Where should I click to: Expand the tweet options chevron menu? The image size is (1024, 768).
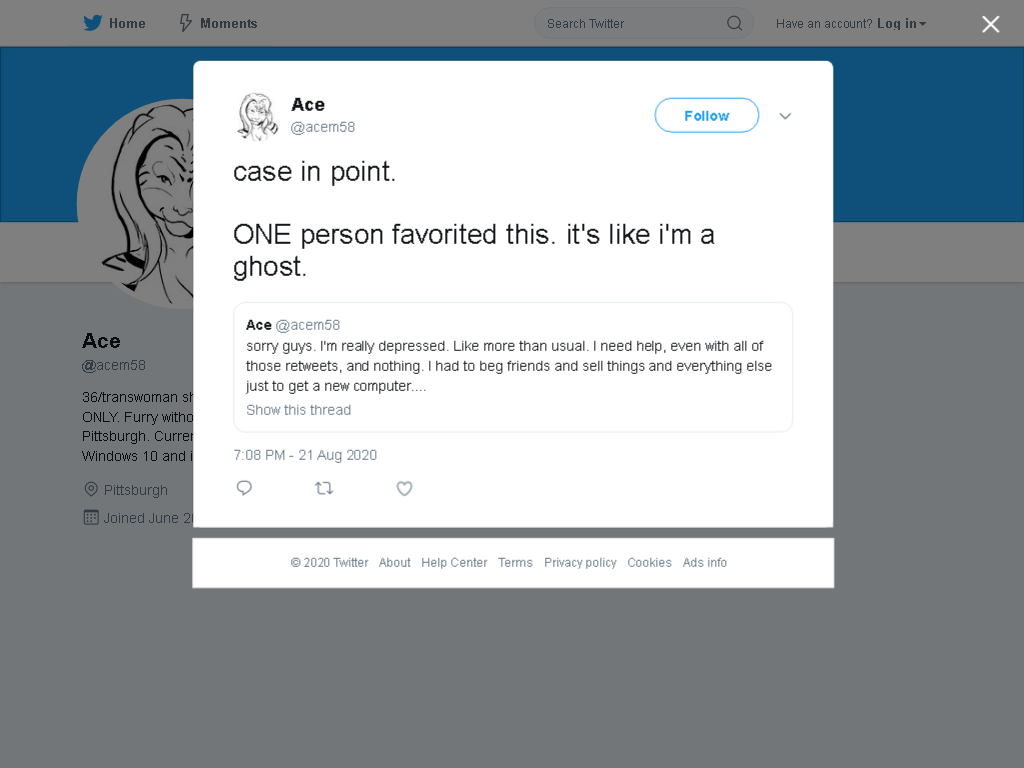(785, 116)
